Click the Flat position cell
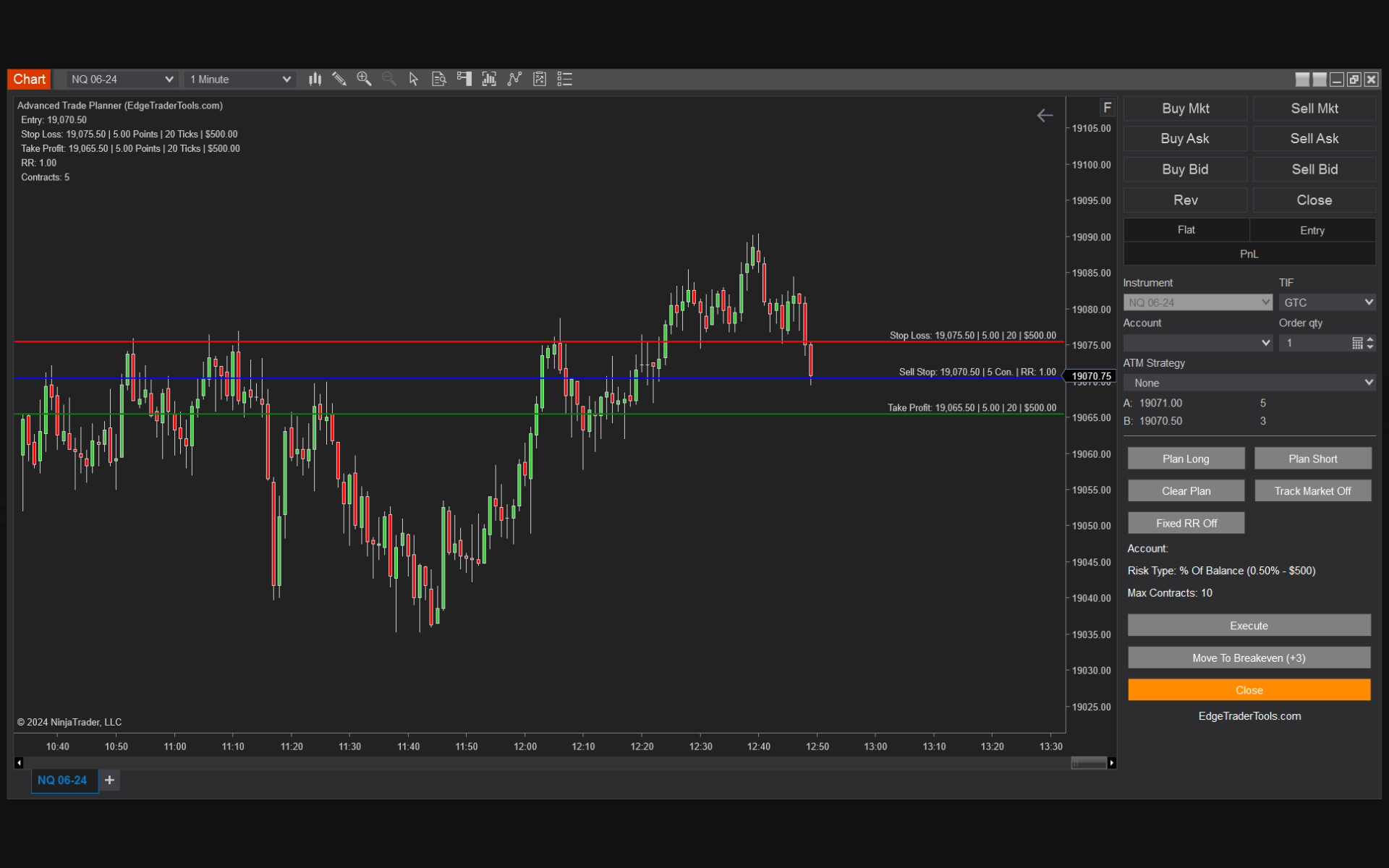This screenshot has width=1389, height=868. pos(1186,230)
